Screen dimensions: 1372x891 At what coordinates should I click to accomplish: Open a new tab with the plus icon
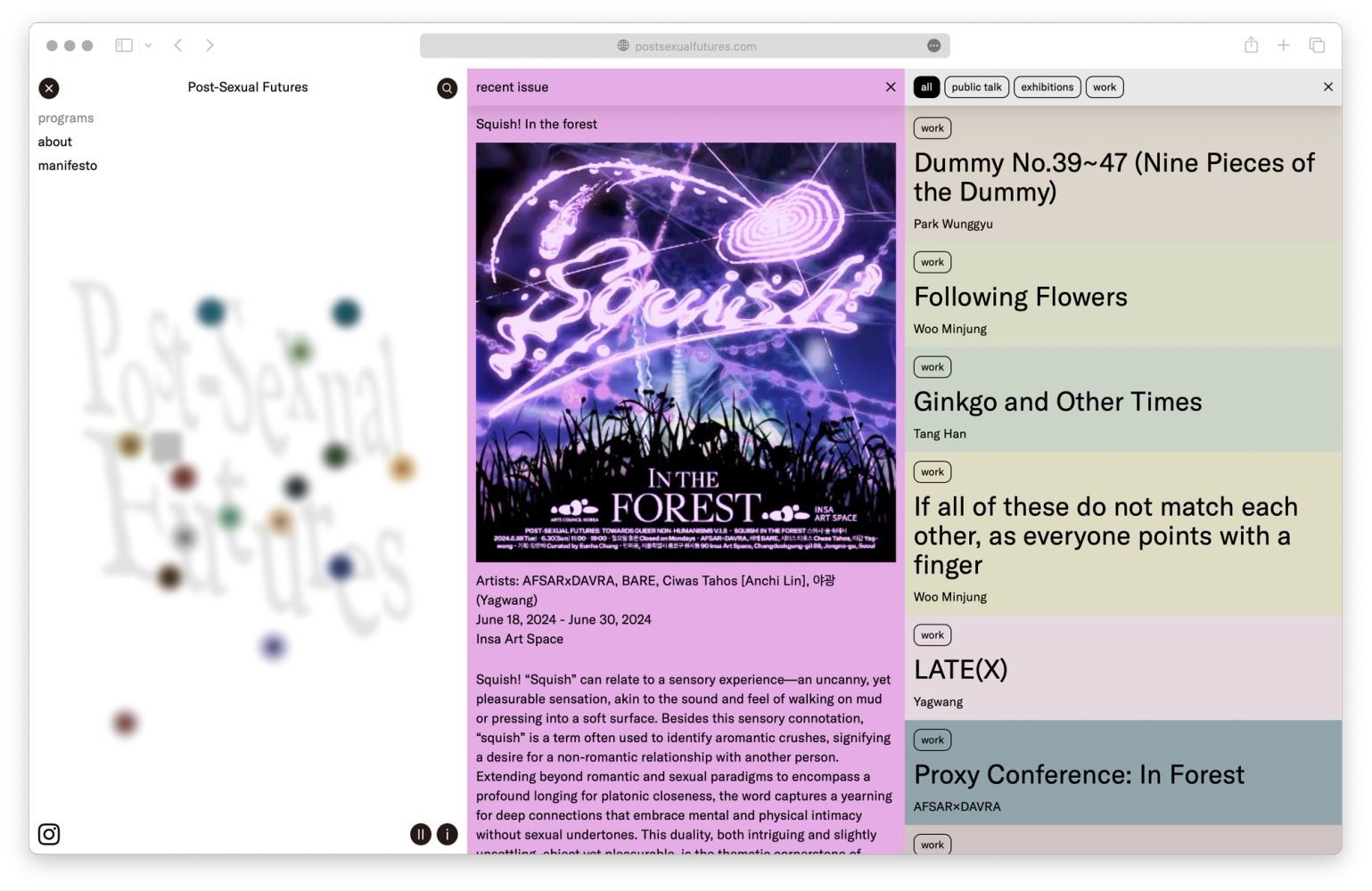(1284, 45)
